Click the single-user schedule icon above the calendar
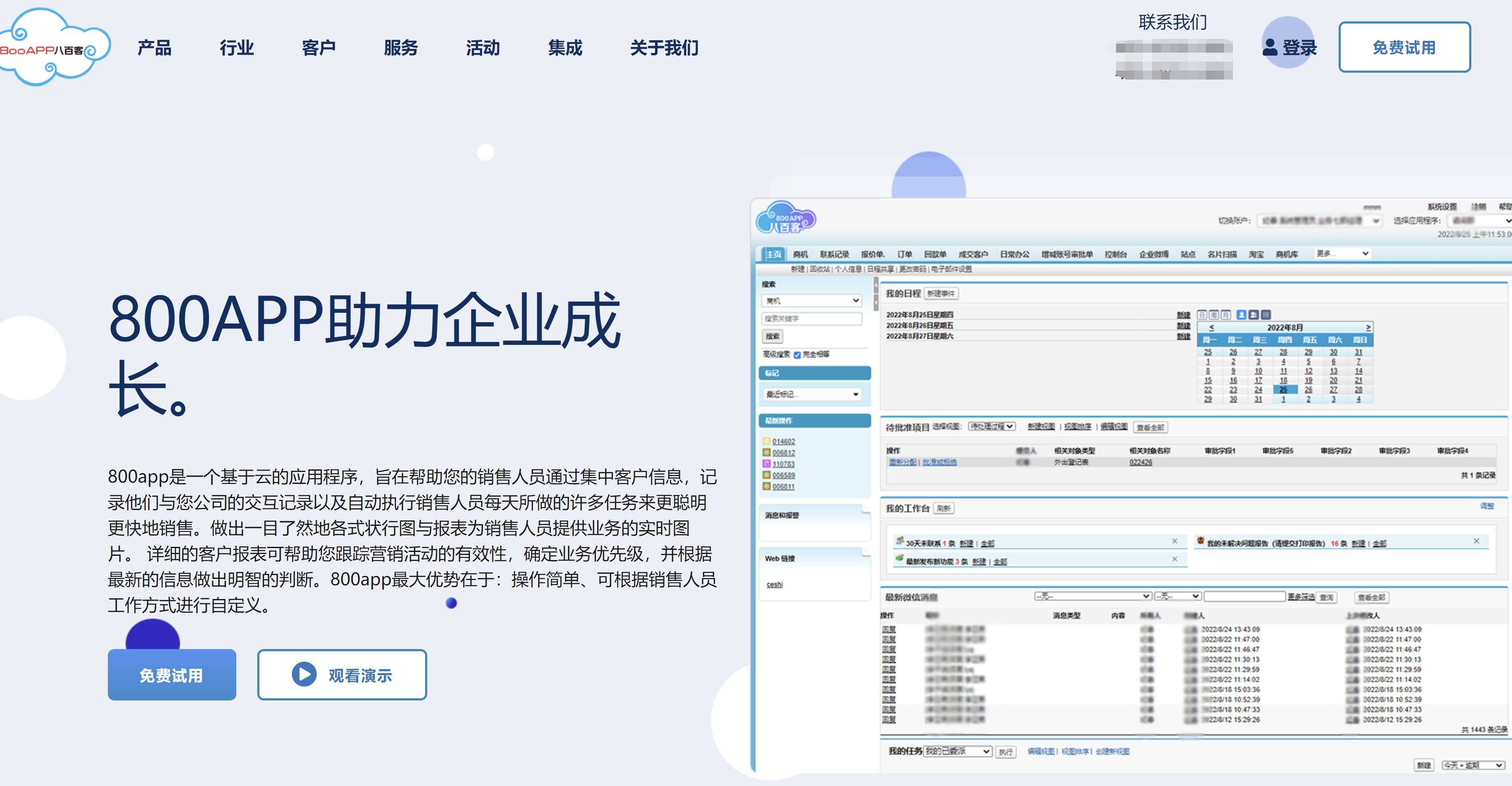1512x786 pixels. pyautogui.click(x=1241, y=315)
